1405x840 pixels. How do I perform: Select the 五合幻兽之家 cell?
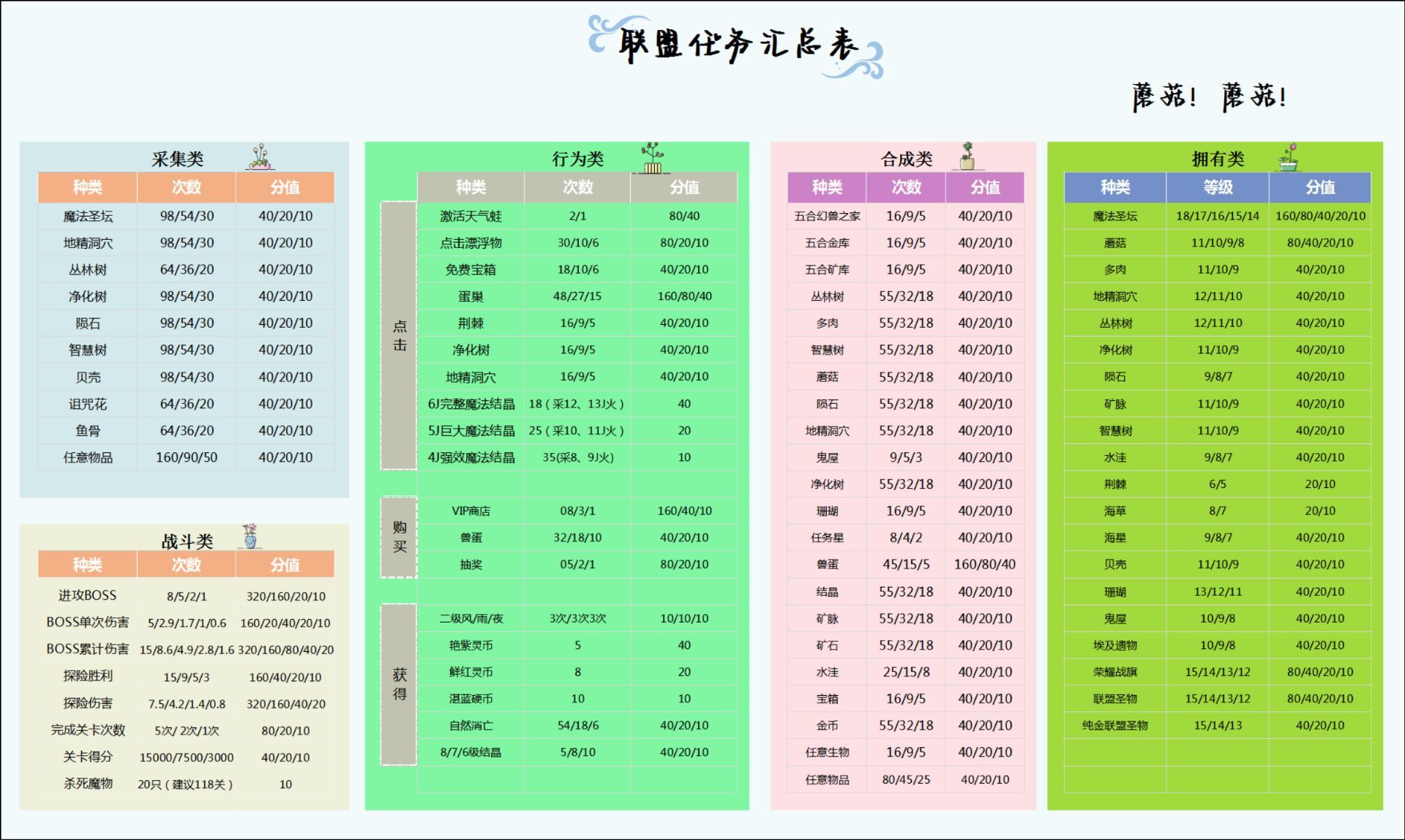click(x=827, y=216)
